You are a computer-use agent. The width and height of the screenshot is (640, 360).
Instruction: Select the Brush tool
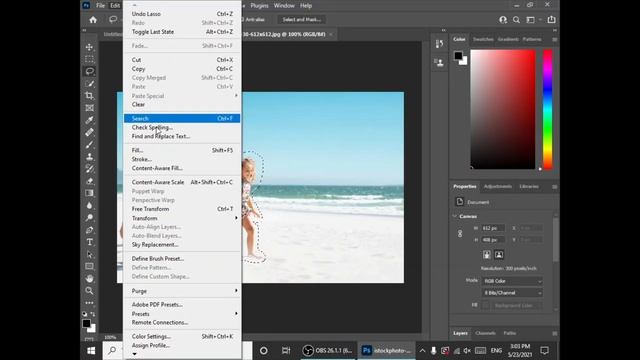[x=89, y=144]
